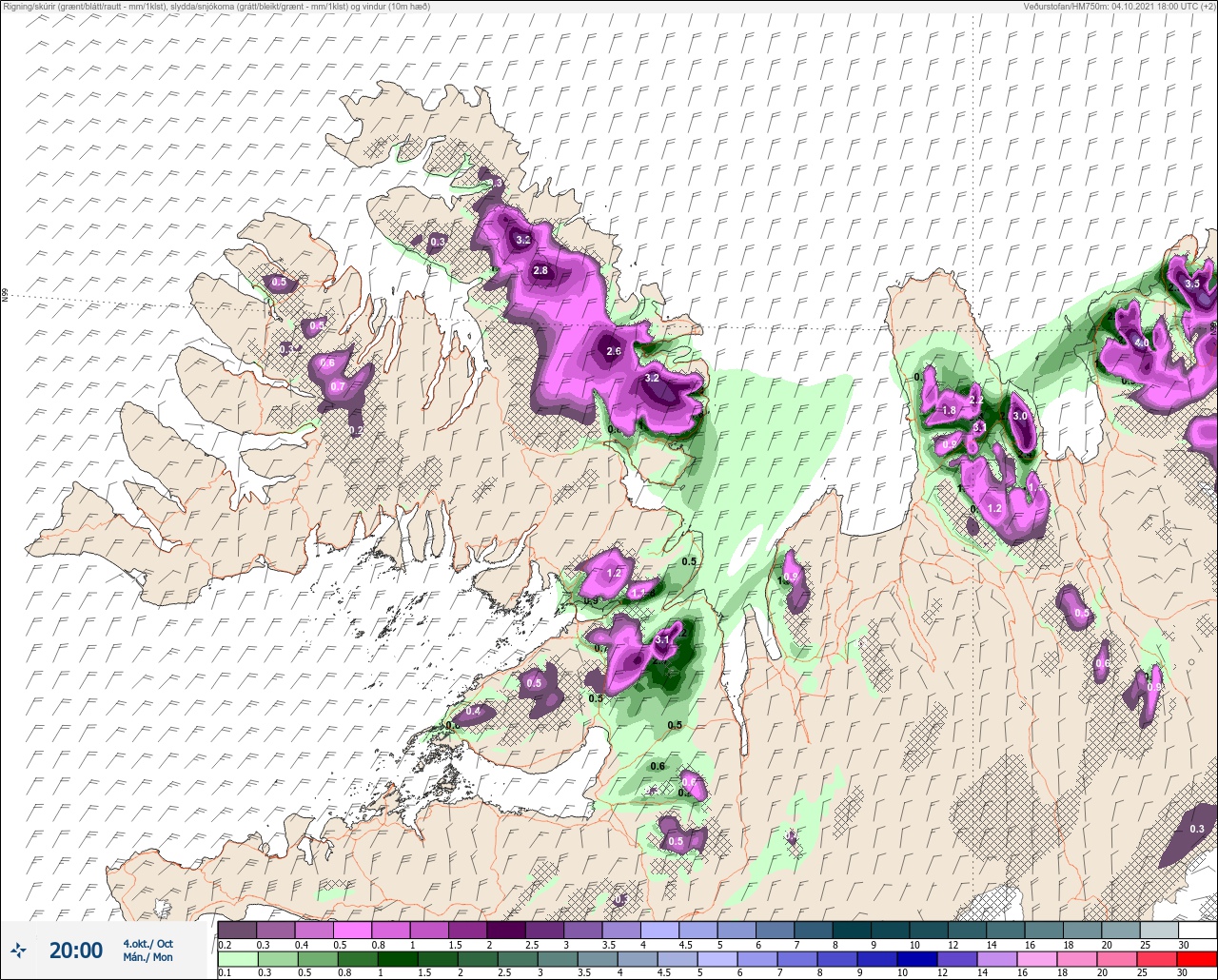Click the 2.6 snowfall value on map
1218x980 pixels.
click(x=614, y=352)
